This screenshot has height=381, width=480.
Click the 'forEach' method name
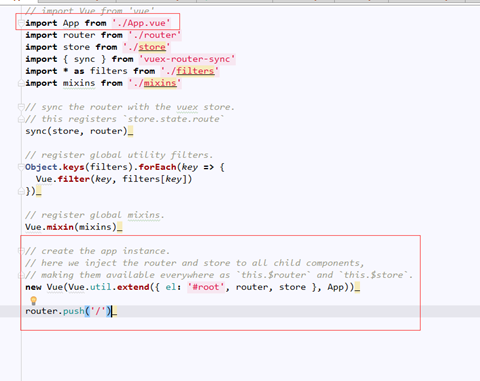tap(157, 167)
